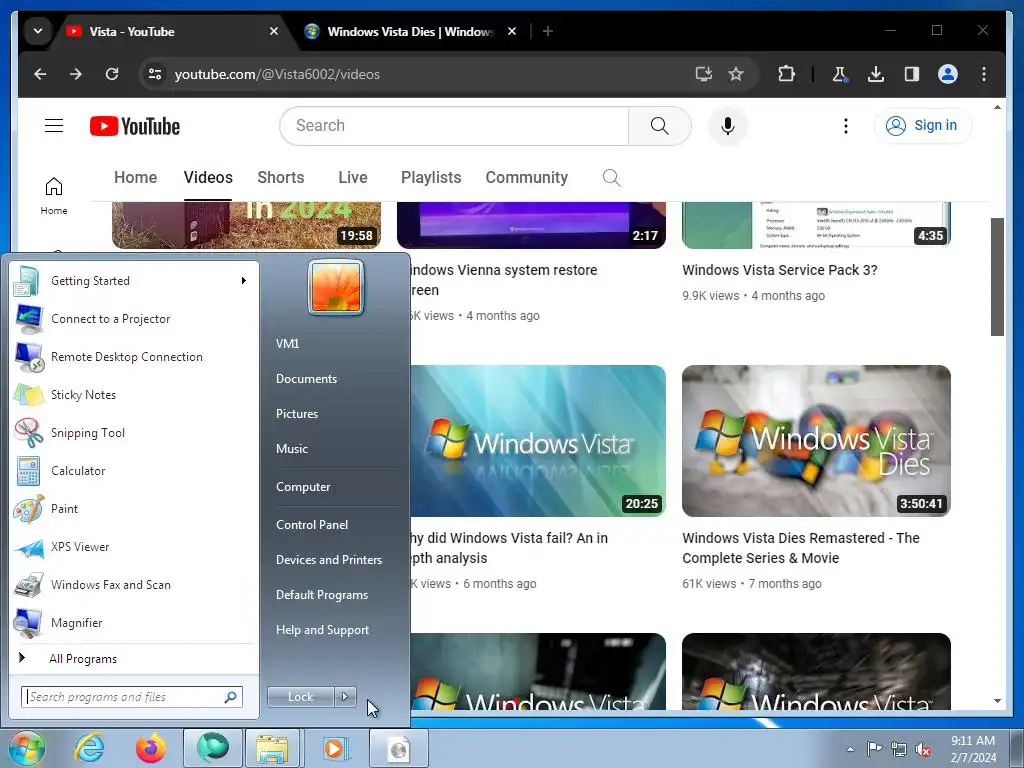The width and height of the screenshot is (1024, 768).
Task: Click the network tray icon
Action: click(899, 750)
